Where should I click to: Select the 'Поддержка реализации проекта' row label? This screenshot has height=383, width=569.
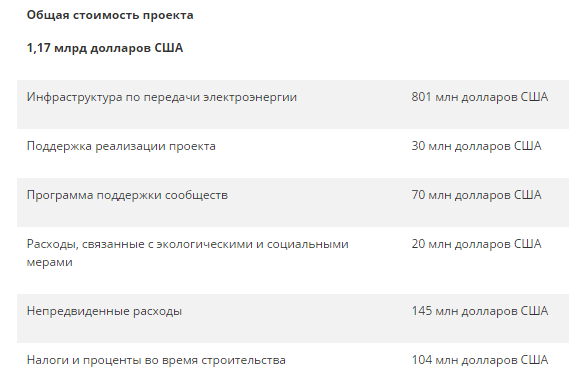[x=121, y=146]
